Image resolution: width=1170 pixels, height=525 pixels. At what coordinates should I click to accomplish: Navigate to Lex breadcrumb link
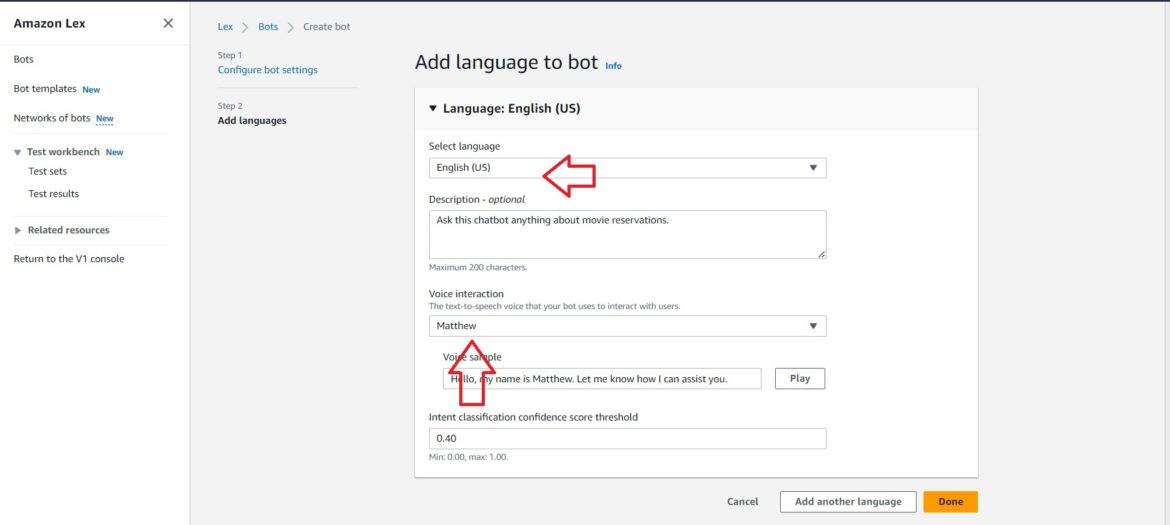pos(225,27)
